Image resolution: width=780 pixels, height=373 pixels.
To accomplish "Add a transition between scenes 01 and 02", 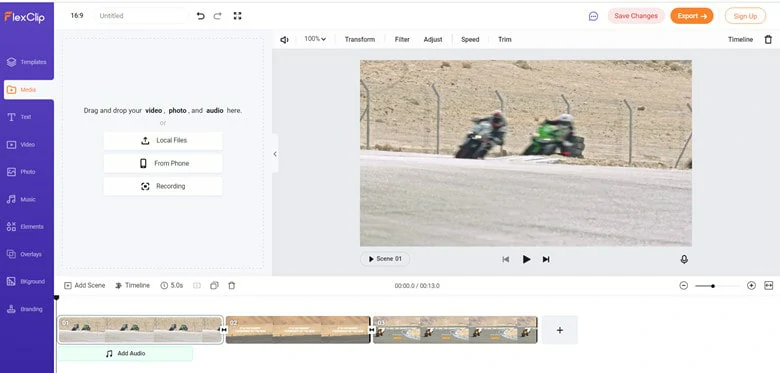I will point(224,330).
